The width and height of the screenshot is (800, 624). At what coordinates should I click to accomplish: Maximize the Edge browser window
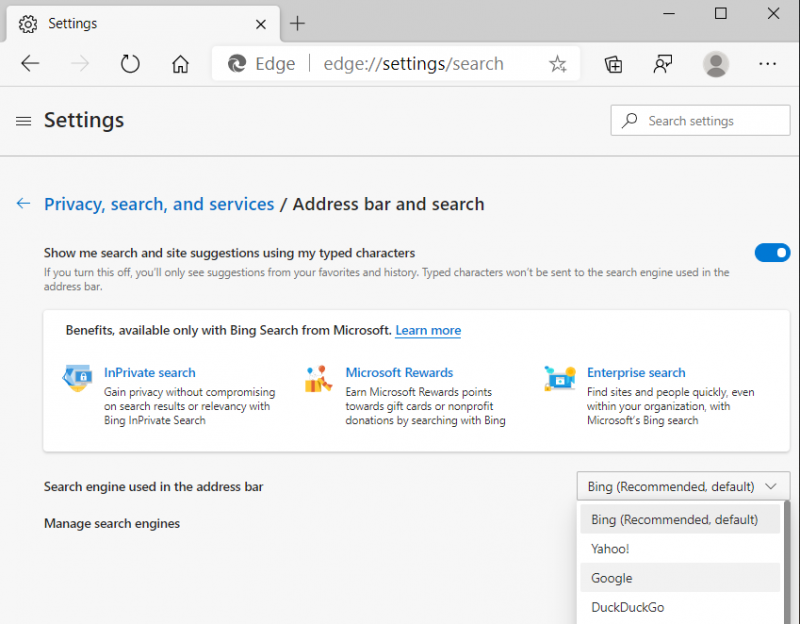[720, 13]
